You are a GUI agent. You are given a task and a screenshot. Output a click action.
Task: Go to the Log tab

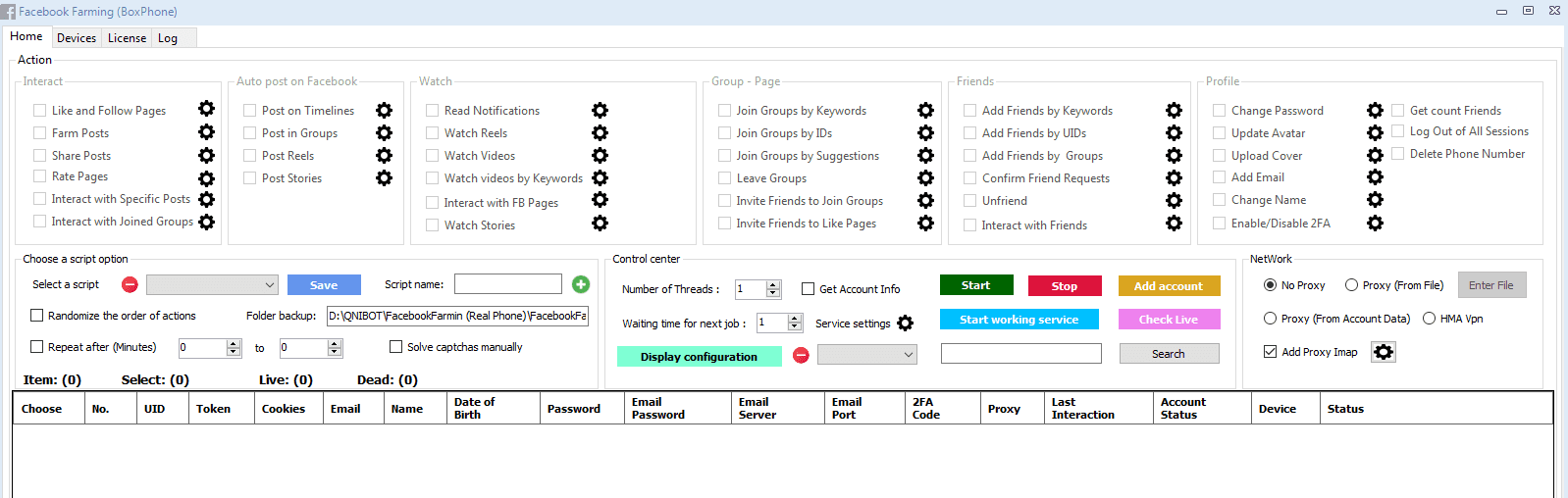pos(168,38)
